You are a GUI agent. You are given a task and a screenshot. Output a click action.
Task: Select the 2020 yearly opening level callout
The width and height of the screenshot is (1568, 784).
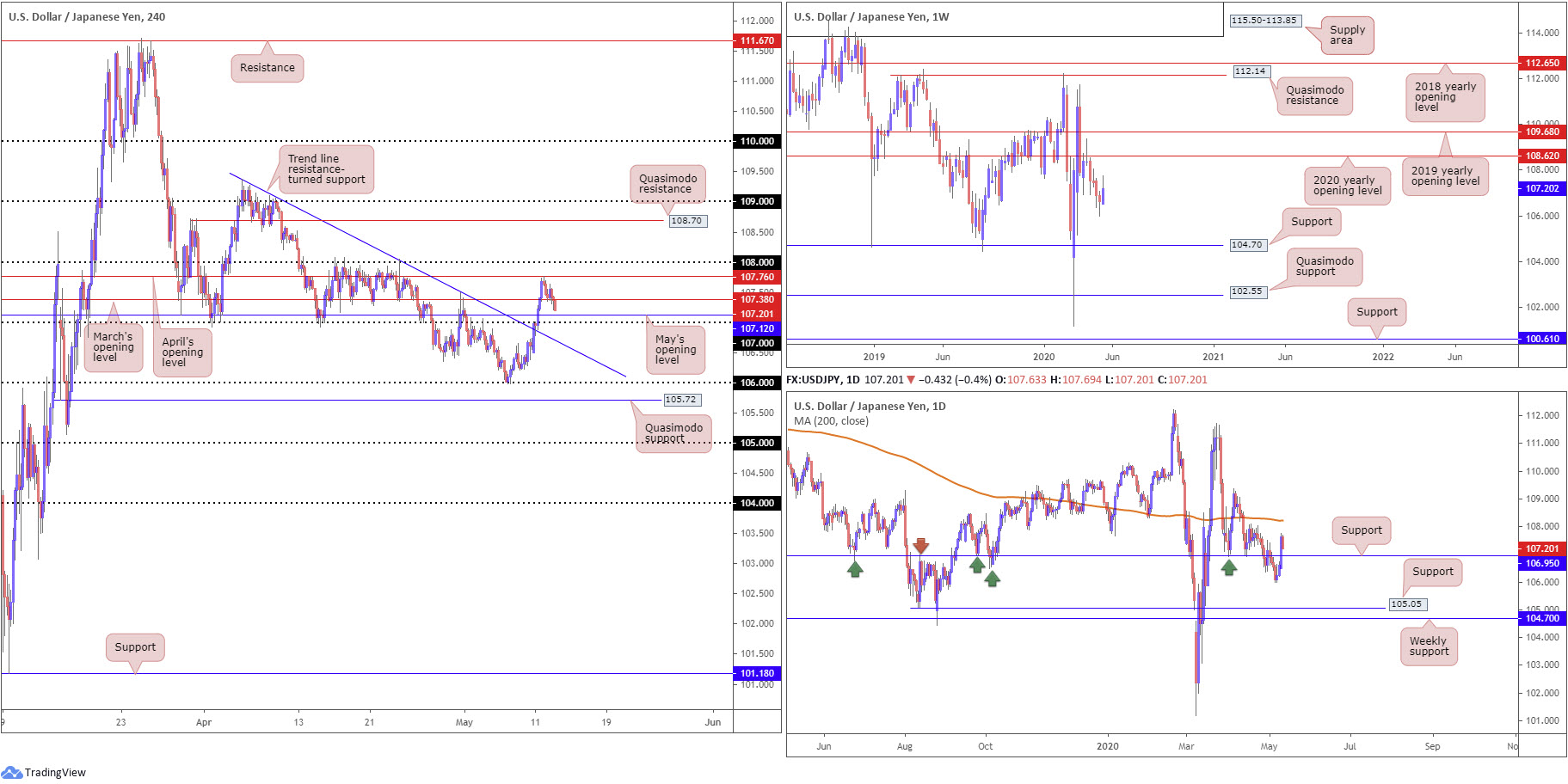(x=1347, y=186)
